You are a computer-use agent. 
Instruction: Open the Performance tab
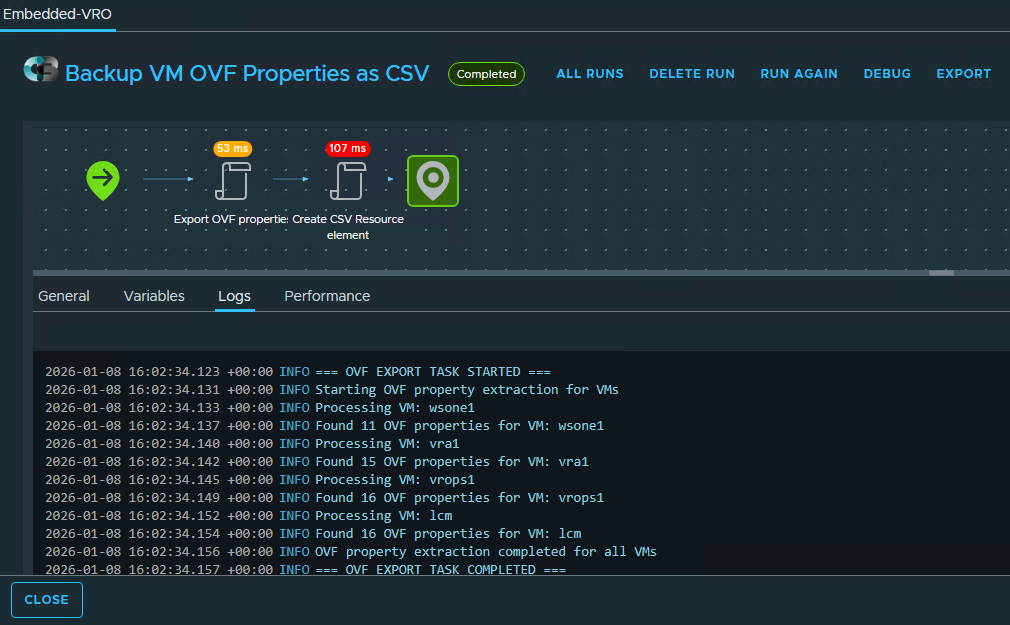tap(327, 296)
